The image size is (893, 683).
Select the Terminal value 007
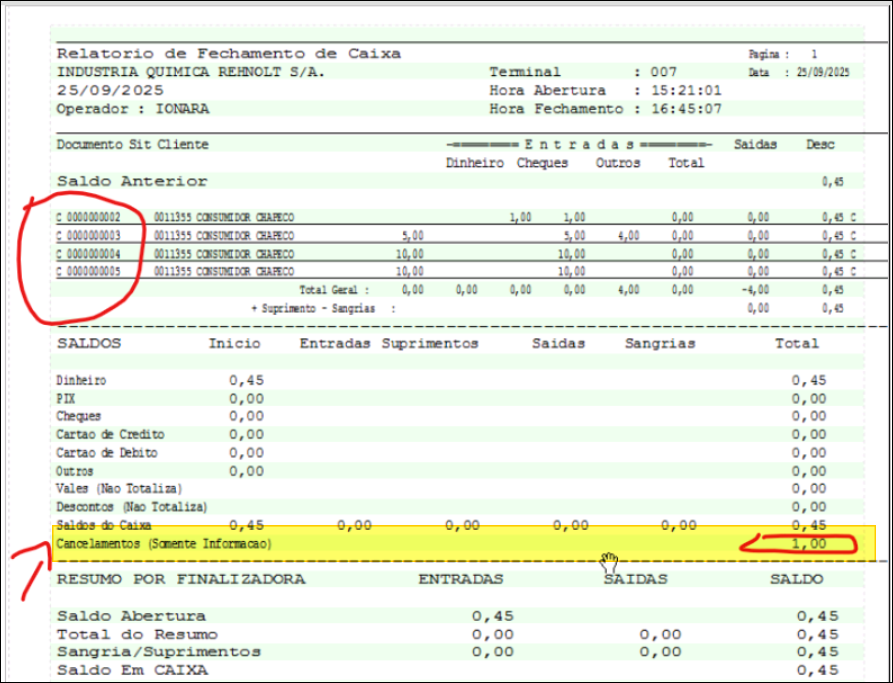pos(662,72)
